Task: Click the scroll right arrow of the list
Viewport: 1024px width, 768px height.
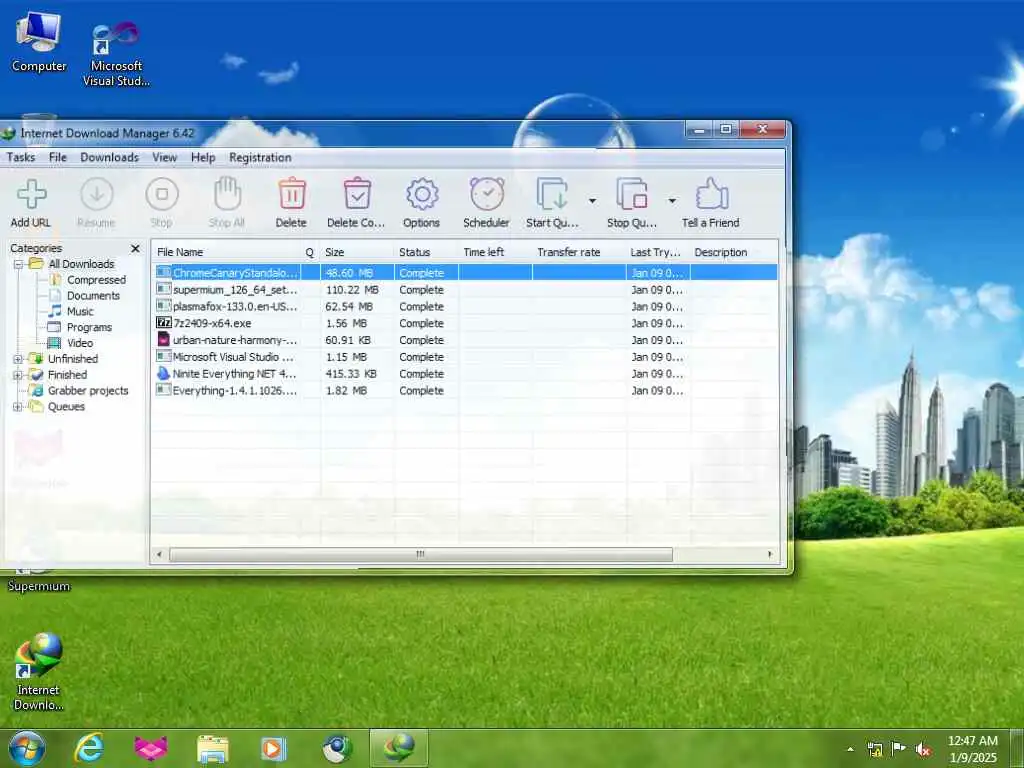Action: coord(770,554)
